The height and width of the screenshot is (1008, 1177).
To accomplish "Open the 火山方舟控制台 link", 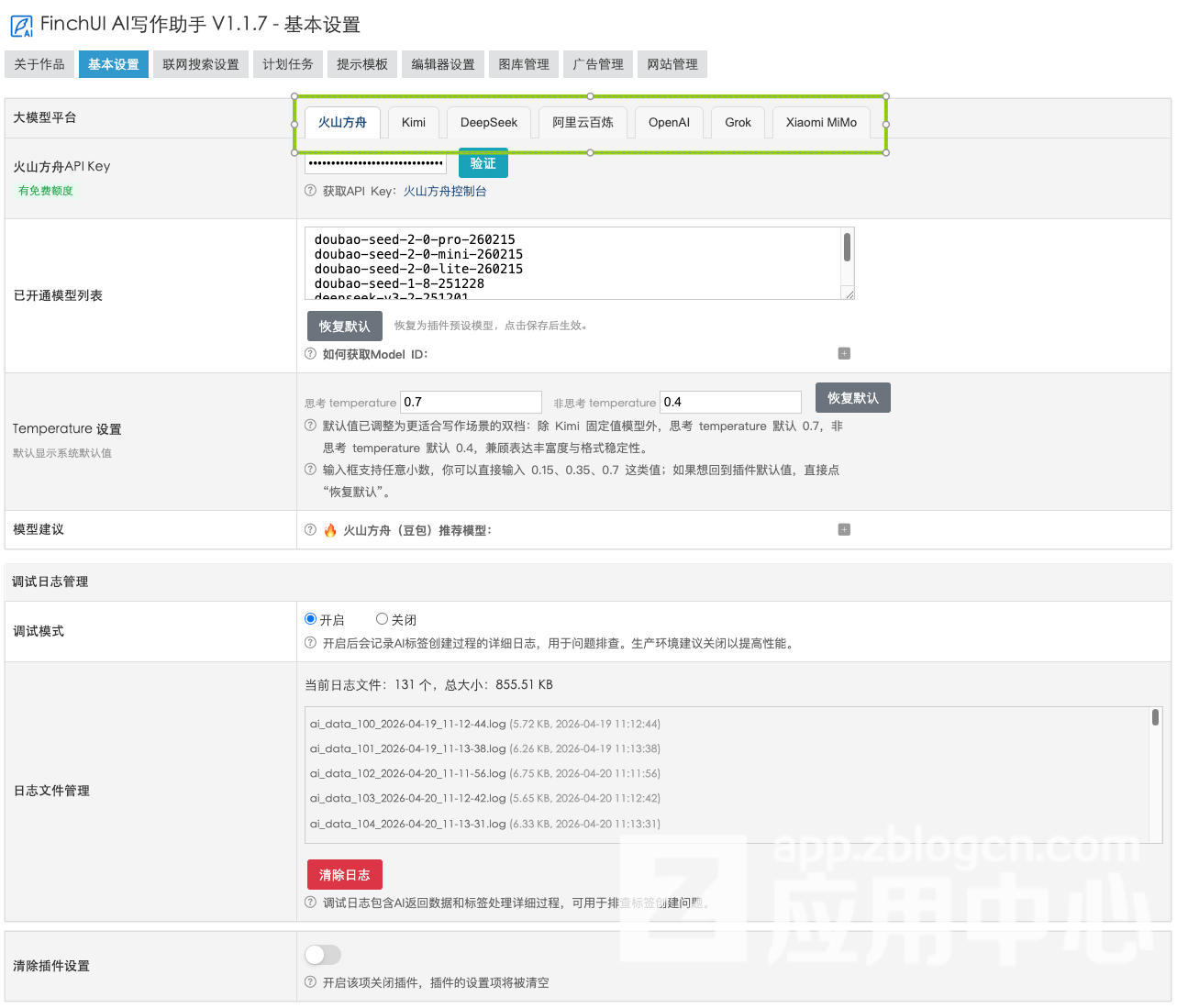I will 445,191.
